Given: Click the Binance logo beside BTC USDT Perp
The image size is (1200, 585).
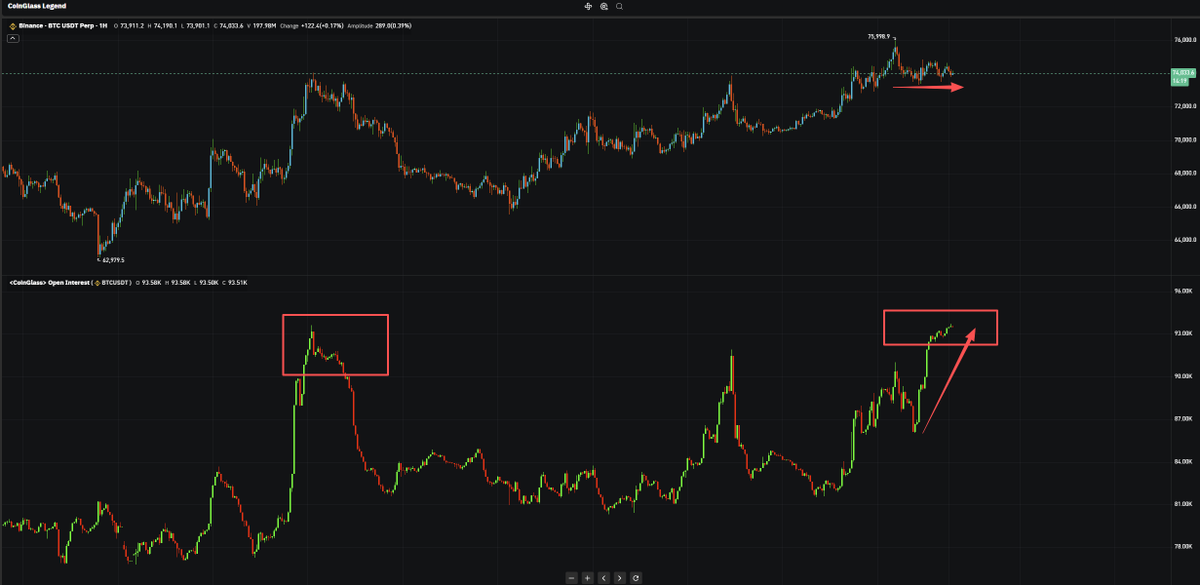Looking at the screenshot, I should (12, 26).
